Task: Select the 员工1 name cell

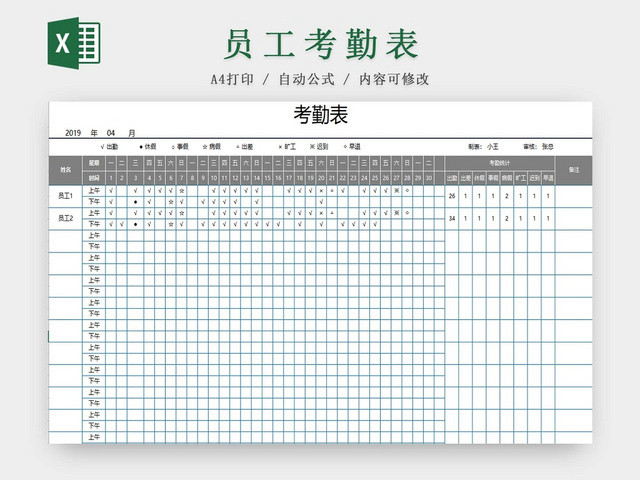Action: [65, 195]
